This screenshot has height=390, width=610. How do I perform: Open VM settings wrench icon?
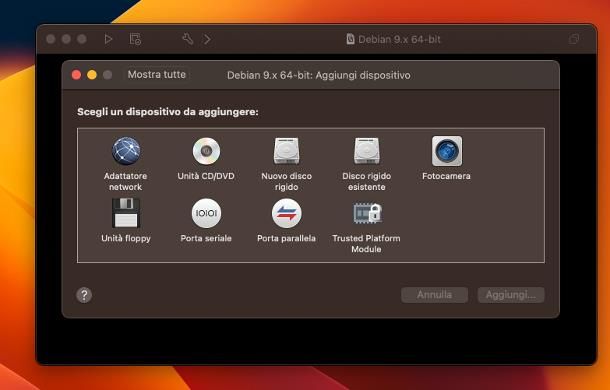click(188, 39)
